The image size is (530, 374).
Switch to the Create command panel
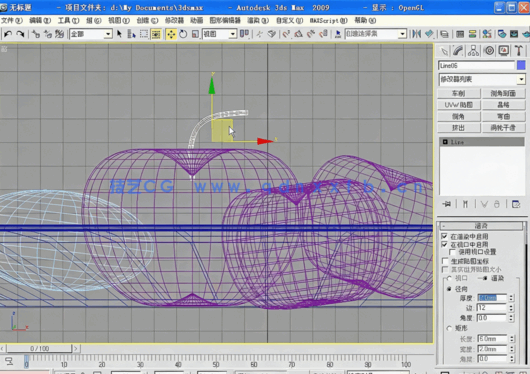coord(444,51)
